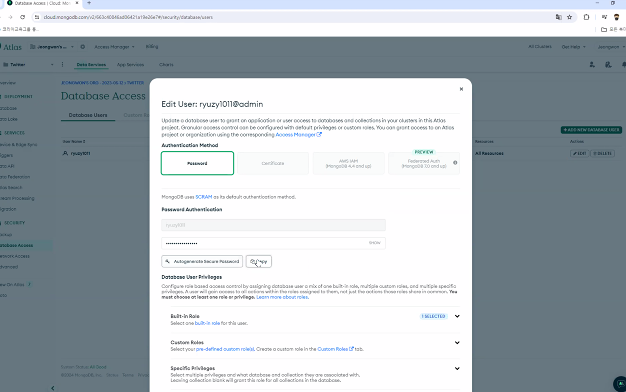Select Certificate authentication method
This screenshot has height=392, width=626.
pos(273,163)
